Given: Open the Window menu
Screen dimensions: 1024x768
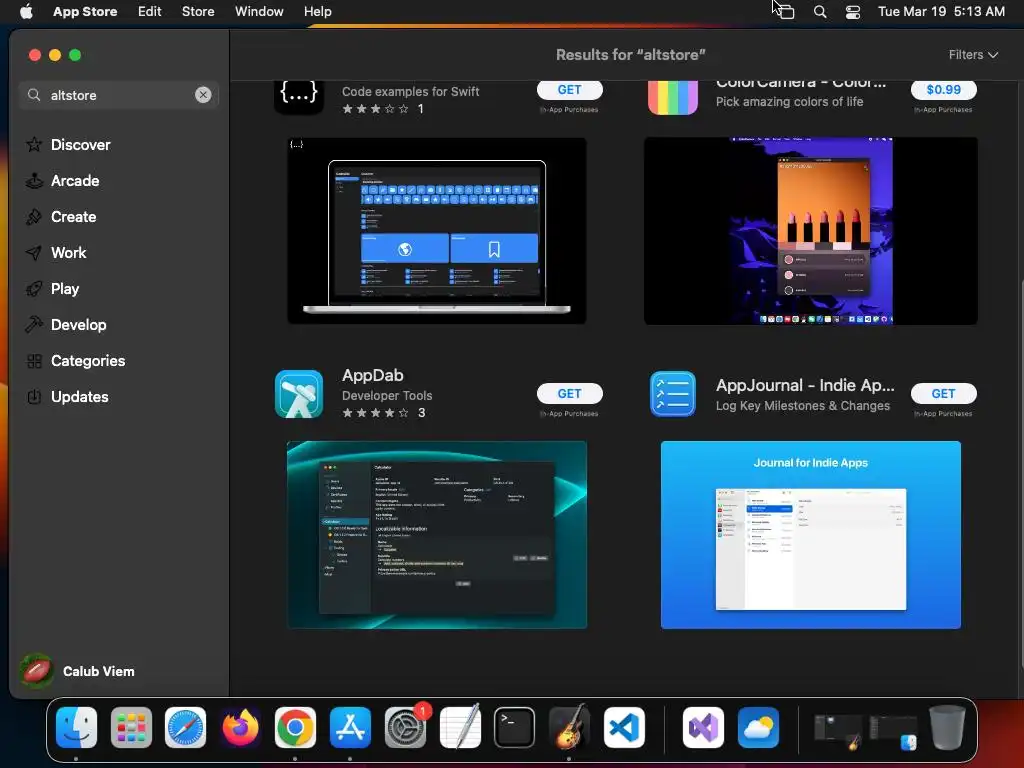Looking at the screenshot, I should click(x=259, y=11).
